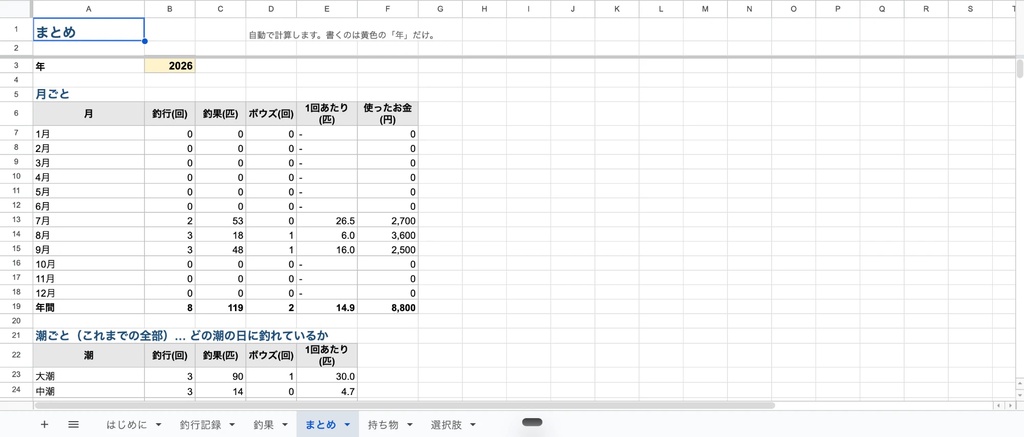Open dropdown arrow on 選択肢 tab
The width and height of the screenshot is (1024, 437).
tap(472, 425)
